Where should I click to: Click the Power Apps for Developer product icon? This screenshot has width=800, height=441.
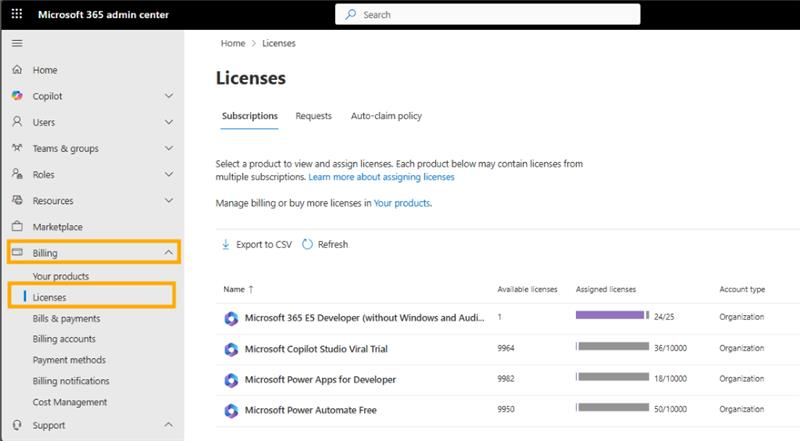click(x=231, y=380)
